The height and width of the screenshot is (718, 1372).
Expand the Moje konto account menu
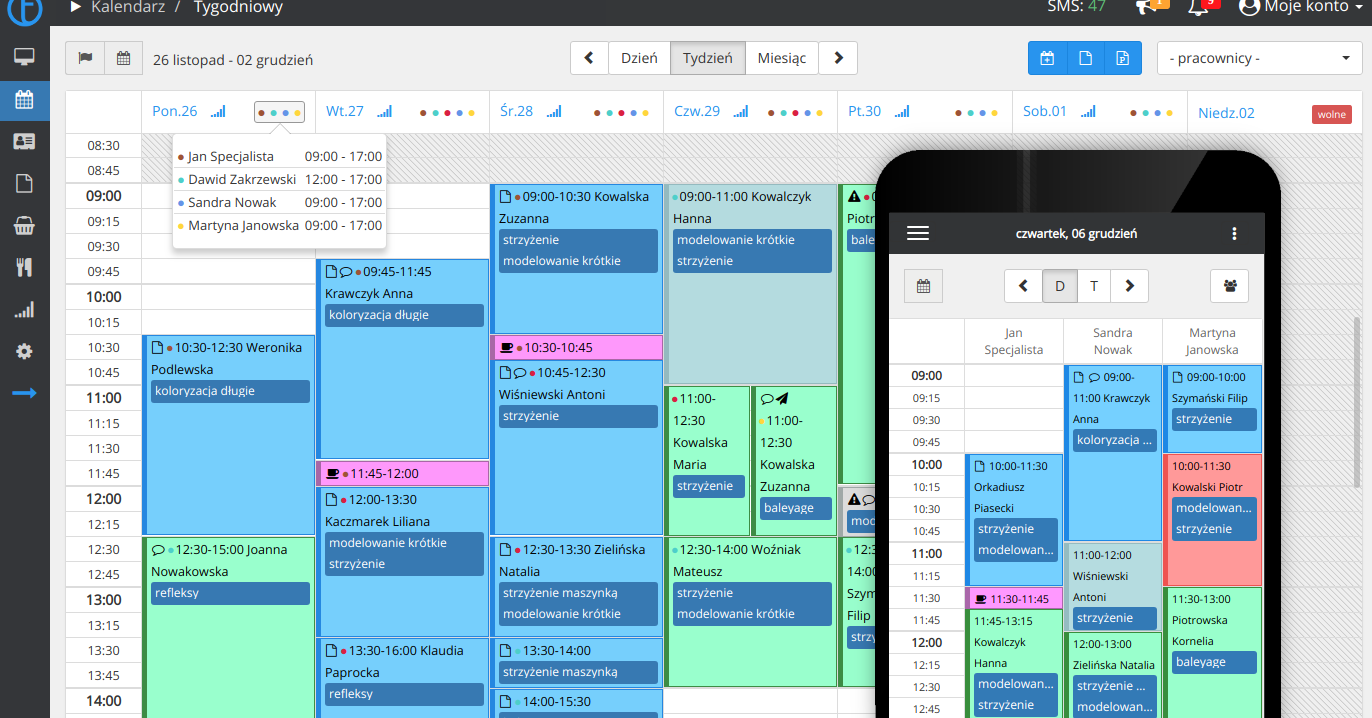pyautogui.click(x=1301, y=7)
